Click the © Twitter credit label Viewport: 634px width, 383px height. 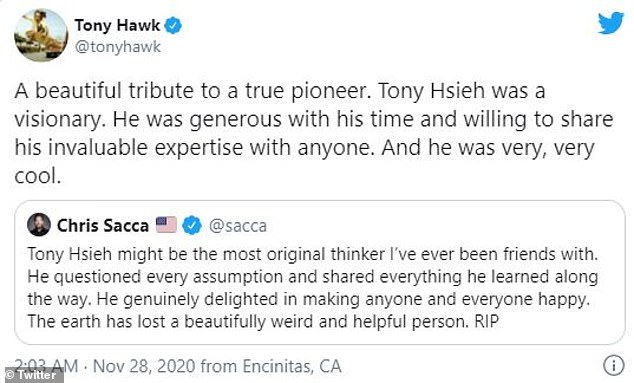[32, 375]
